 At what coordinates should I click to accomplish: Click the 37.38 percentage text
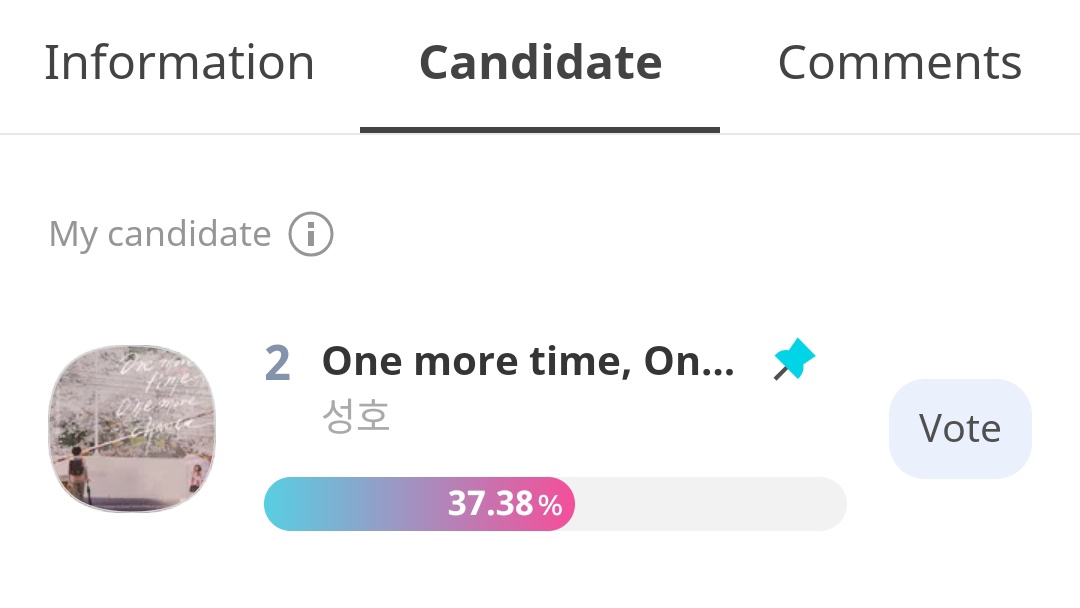coord(490,504)
